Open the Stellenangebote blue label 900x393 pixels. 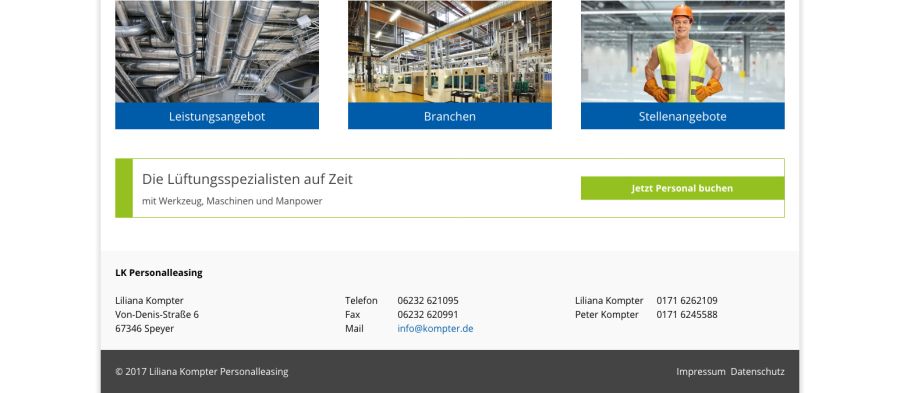tap(682, 116)
